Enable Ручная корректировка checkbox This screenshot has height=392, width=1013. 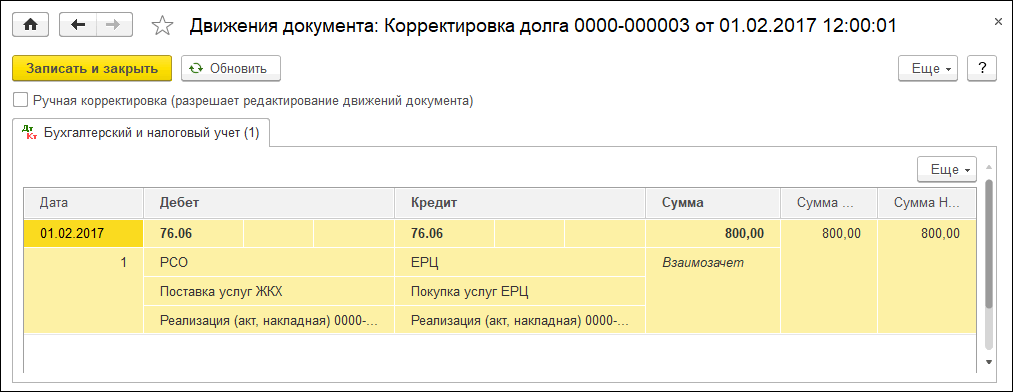[x=21, y=101]
